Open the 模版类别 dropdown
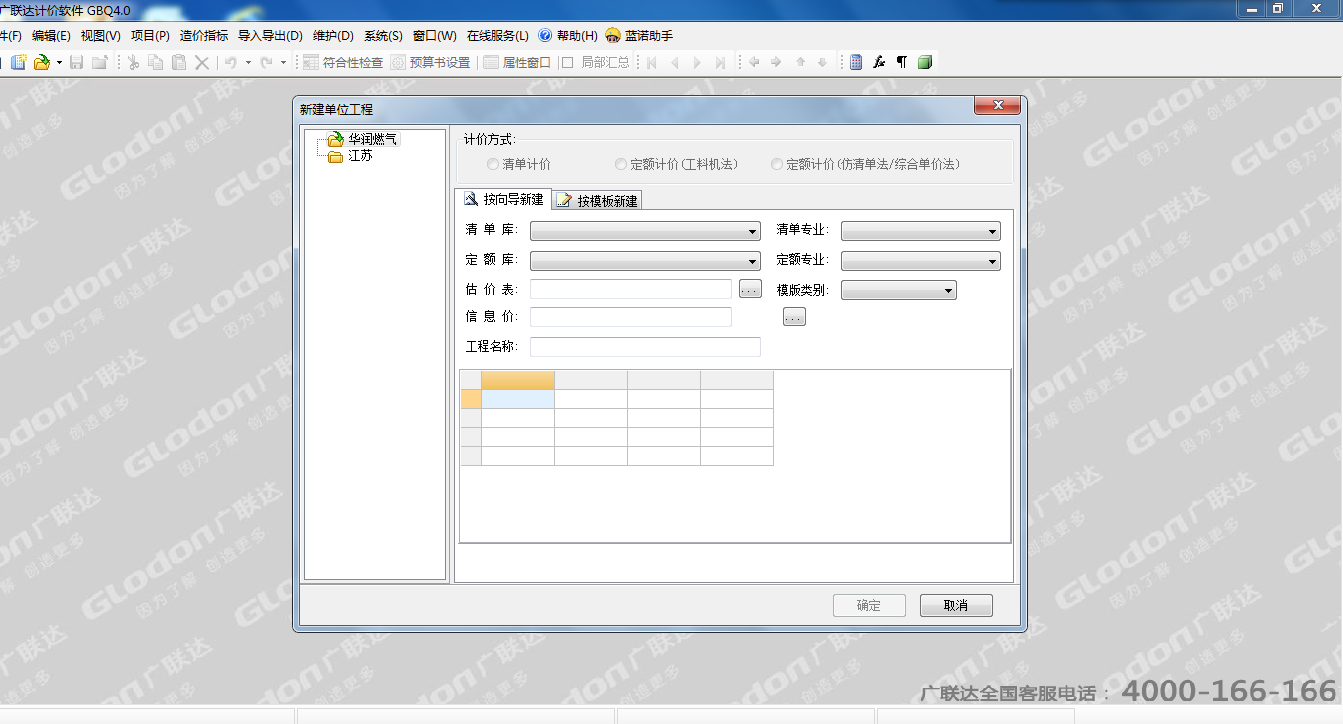Screen dimensions: 1343x724 tap(899, 290)
